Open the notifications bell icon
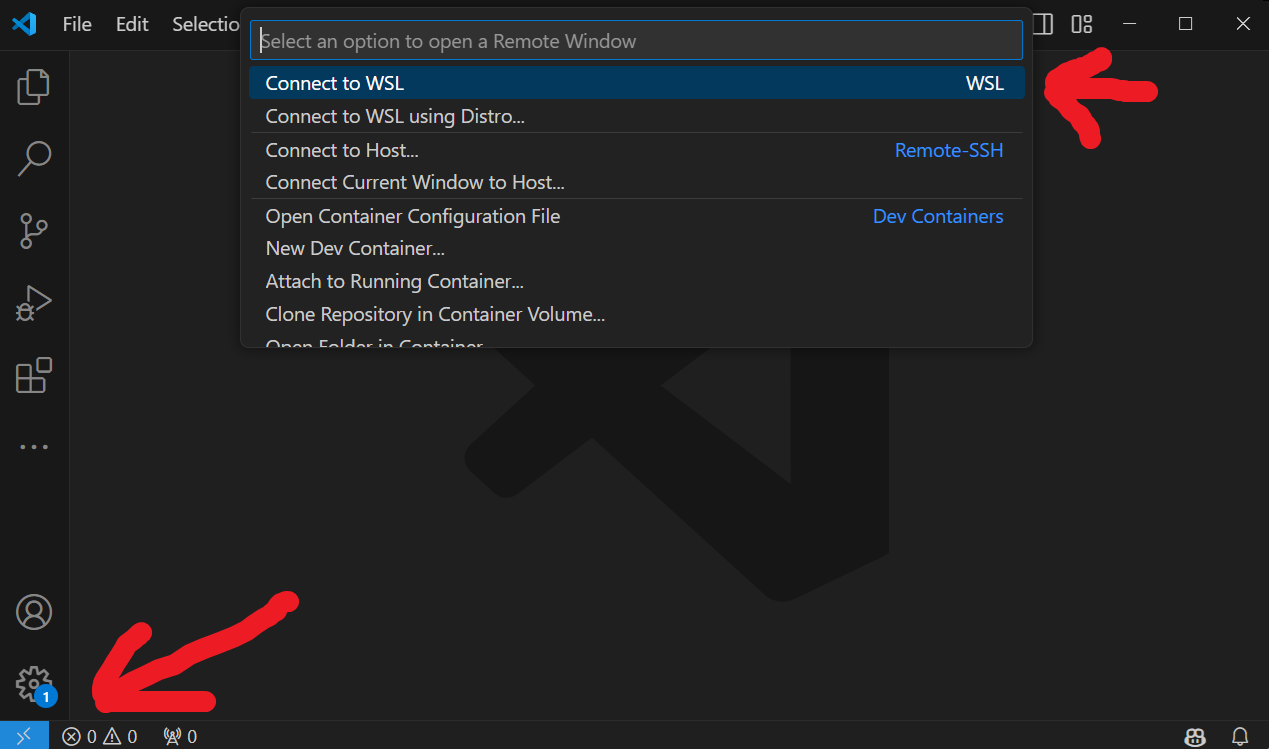 coord(1240,736)
